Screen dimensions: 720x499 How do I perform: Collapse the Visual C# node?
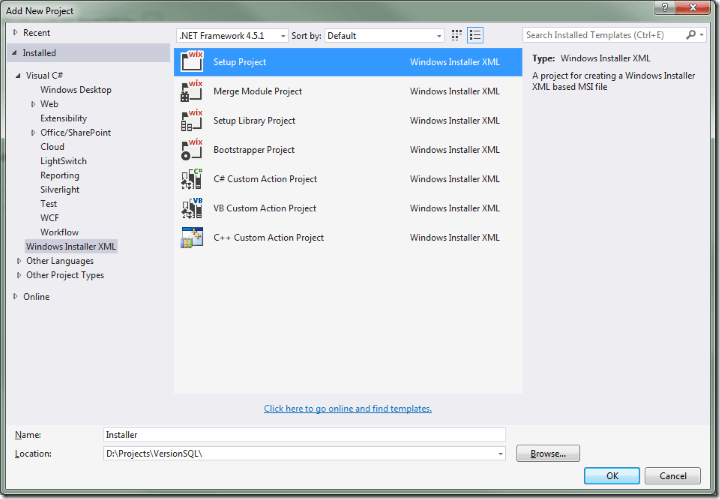pyautogui.click(x=18, y=76)
